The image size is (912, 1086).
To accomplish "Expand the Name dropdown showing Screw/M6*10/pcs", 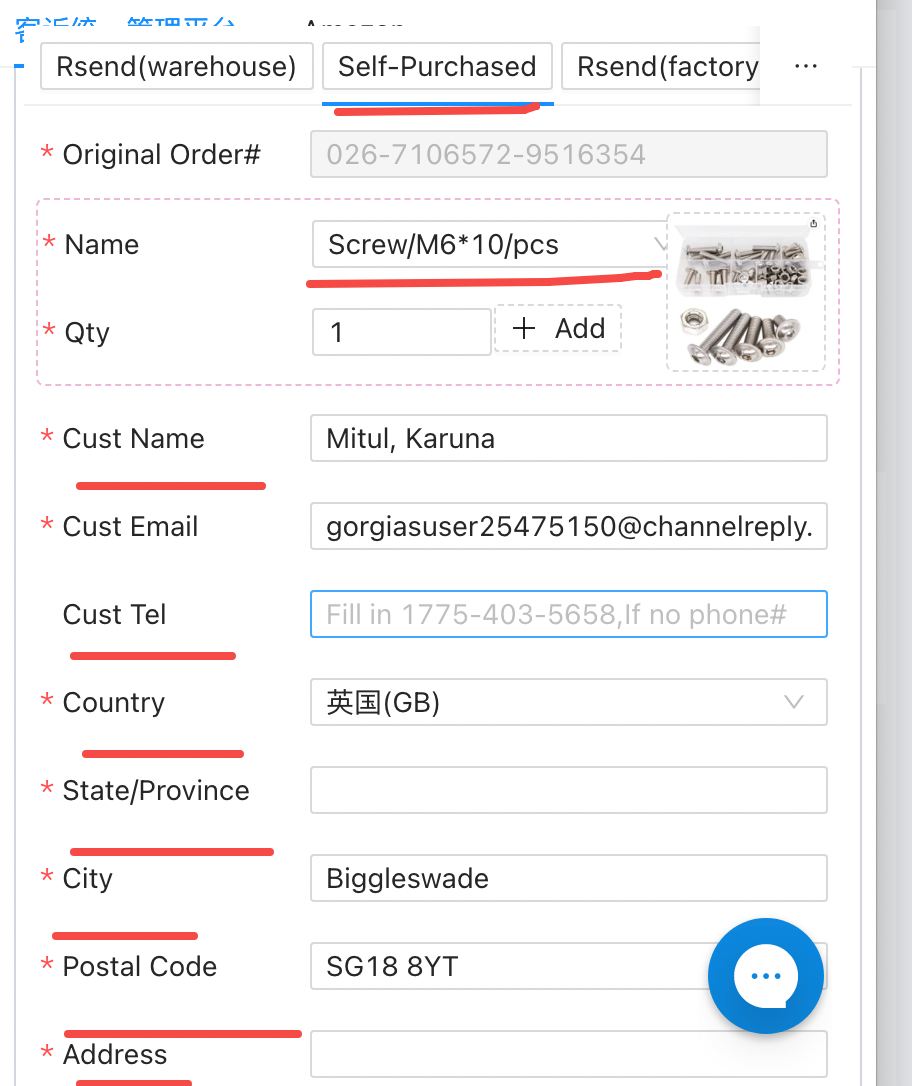I will (490, 244).
